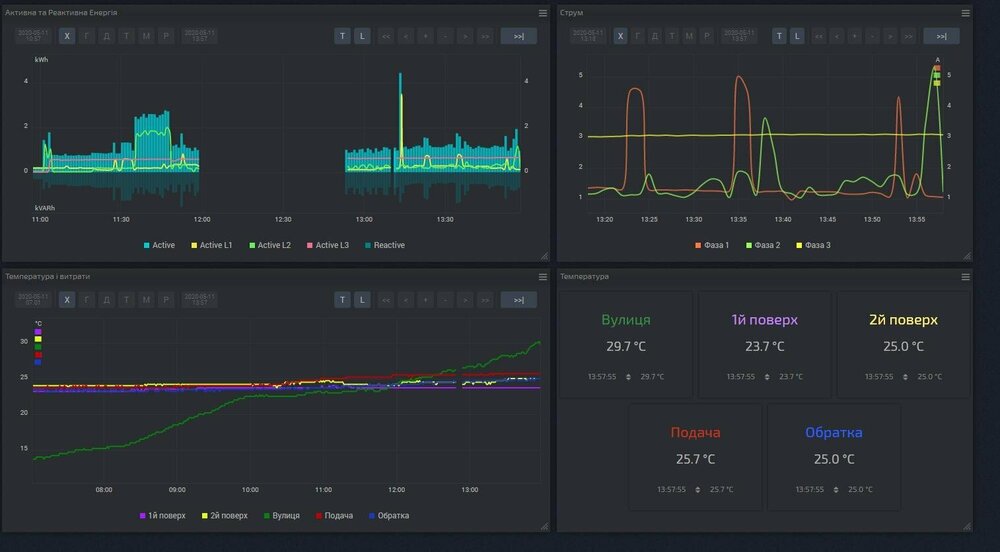
Task: Open end date picker in Струм panel
Action: coord(739,36)
